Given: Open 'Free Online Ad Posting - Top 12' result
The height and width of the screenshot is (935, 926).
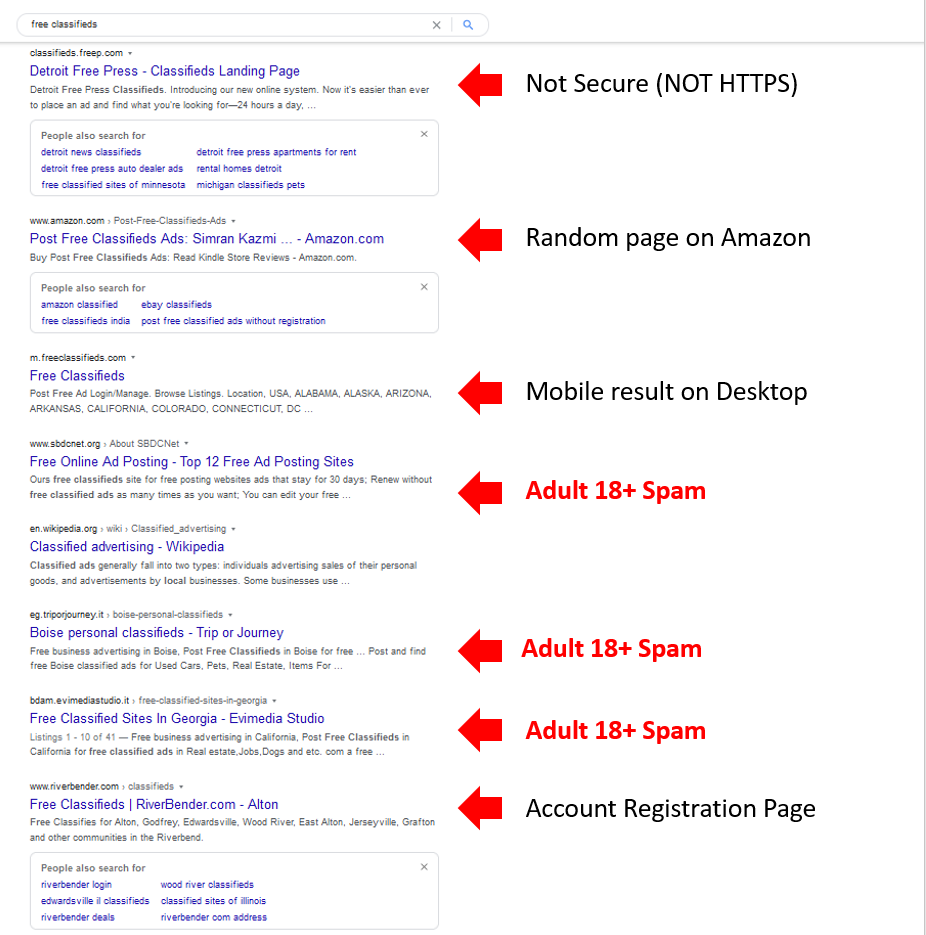Looking at the screenshot, I should tap(191, 462).
